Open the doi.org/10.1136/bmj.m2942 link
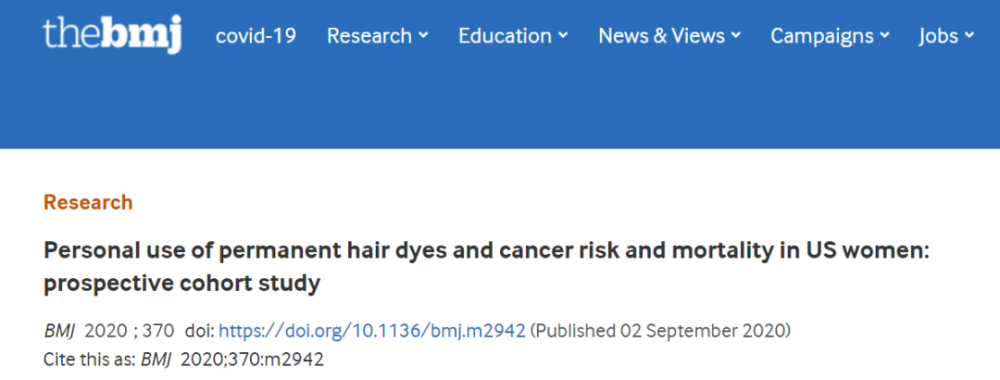Screen dimensions: 1000x380 [372, 332]
